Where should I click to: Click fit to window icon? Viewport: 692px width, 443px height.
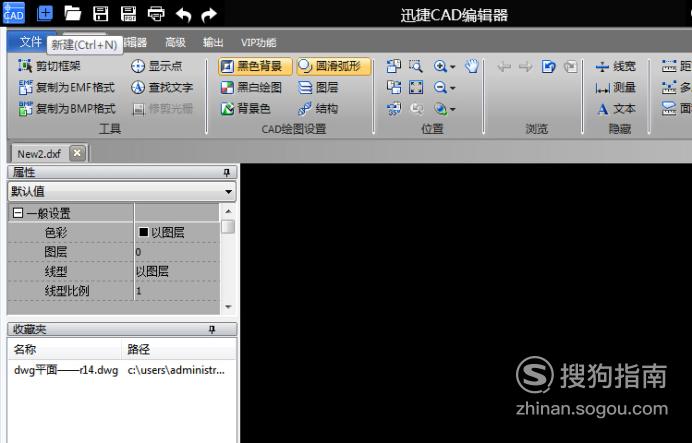[x=416, y=87]
